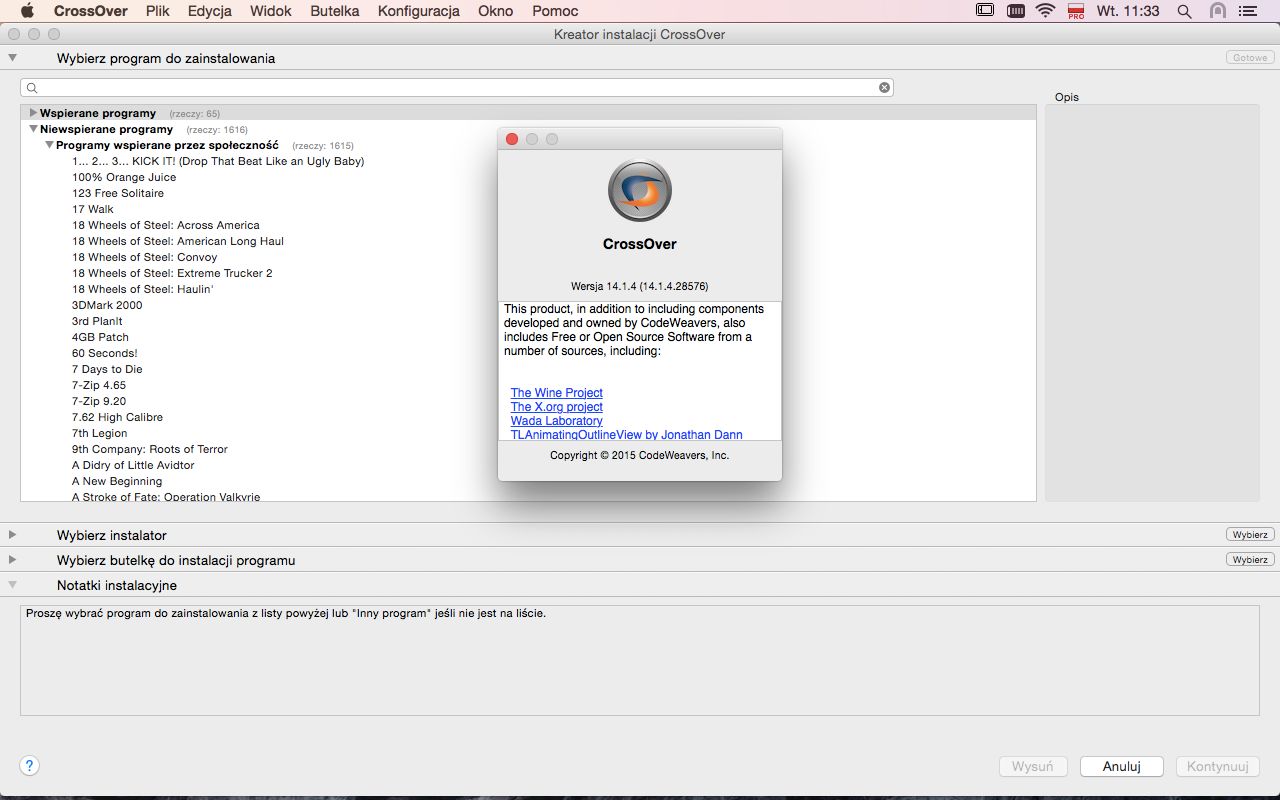Select '17 Walk' entry
The height and width of the screenshot is (800, 1280).
tap(93, 209)
